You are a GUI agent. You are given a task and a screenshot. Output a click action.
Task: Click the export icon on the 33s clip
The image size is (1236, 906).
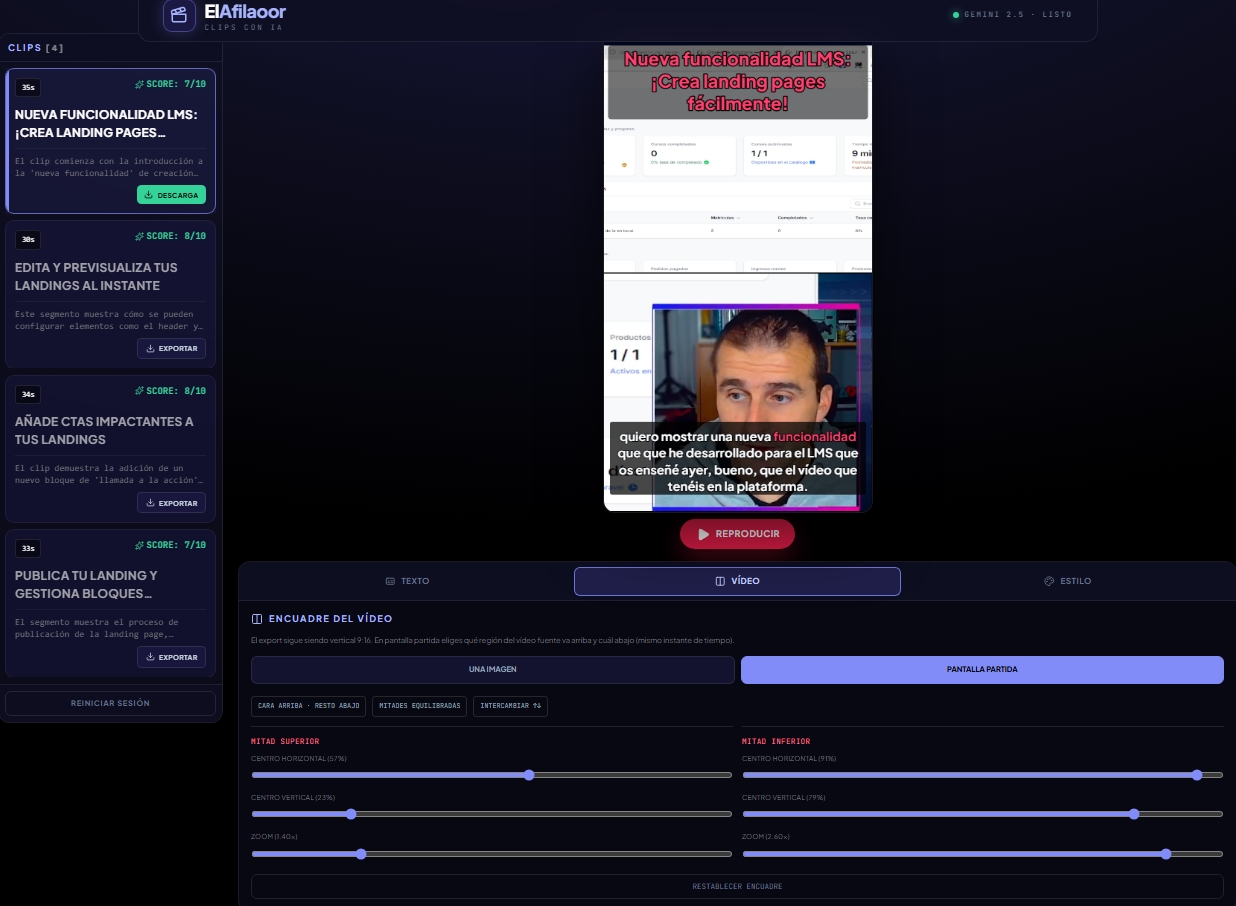click(150, 657)
